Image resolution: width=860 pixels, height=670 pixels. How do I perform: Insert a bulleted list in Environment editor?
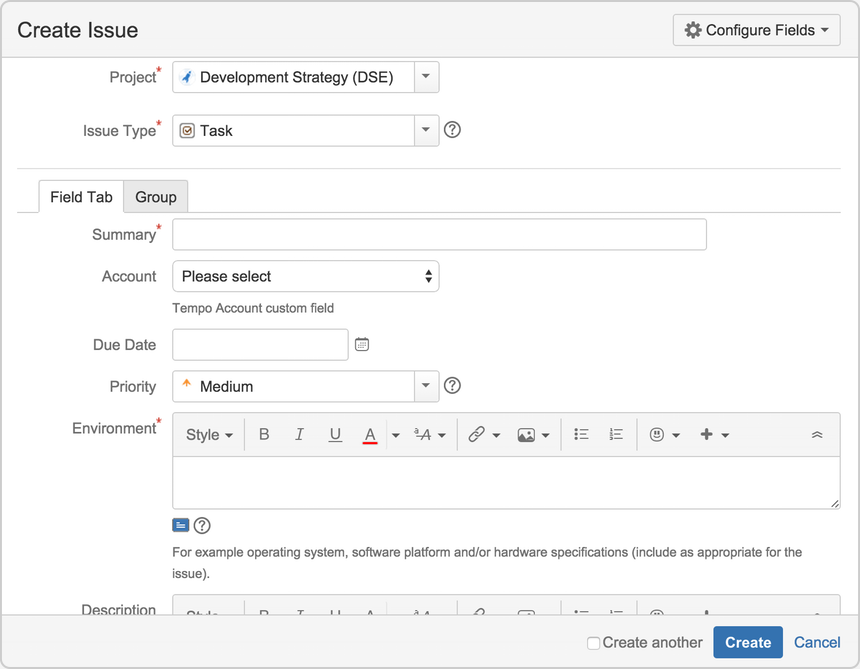581,434
